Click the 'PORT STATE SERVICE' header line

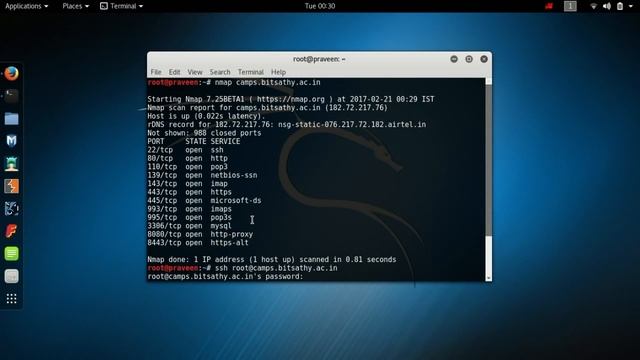pos(194,142)
